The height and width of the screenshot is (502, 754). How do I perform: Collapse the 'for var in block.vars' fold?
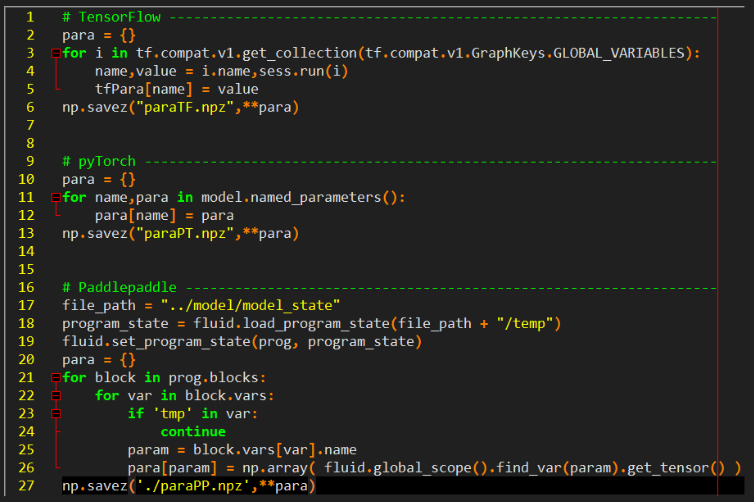[x=55, y=396]
